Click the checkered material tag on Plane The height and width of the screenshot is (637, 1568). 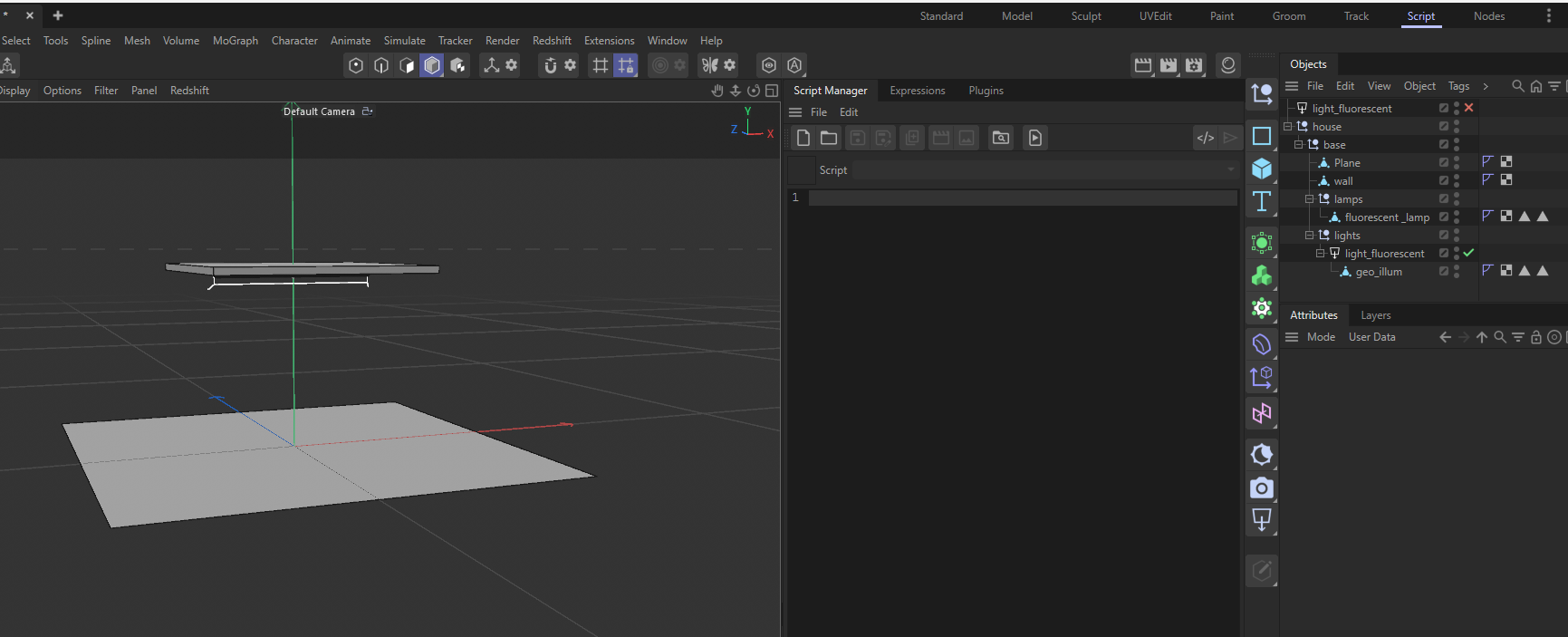(x=1506, y=161)
